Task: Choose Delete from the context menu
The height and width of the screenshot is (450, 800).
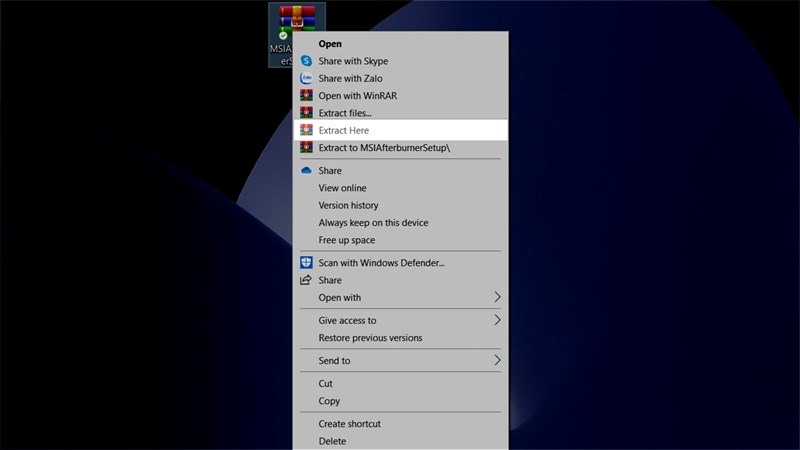Action: 401,441
